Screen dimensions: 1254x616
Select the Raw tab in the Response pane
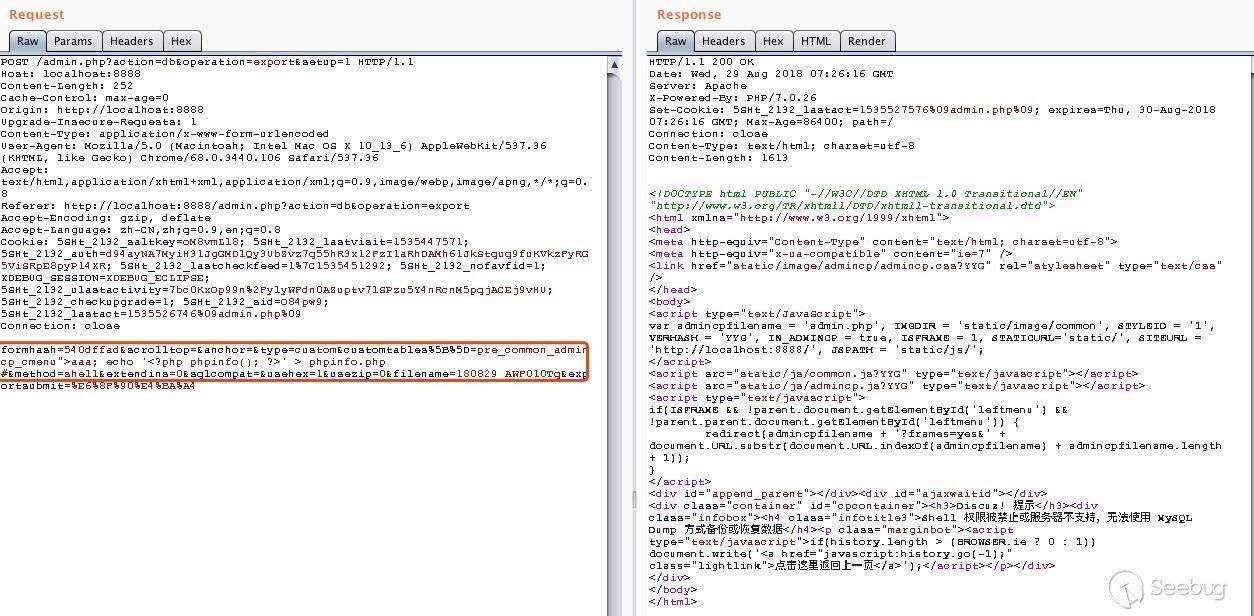tap(676, 41)
